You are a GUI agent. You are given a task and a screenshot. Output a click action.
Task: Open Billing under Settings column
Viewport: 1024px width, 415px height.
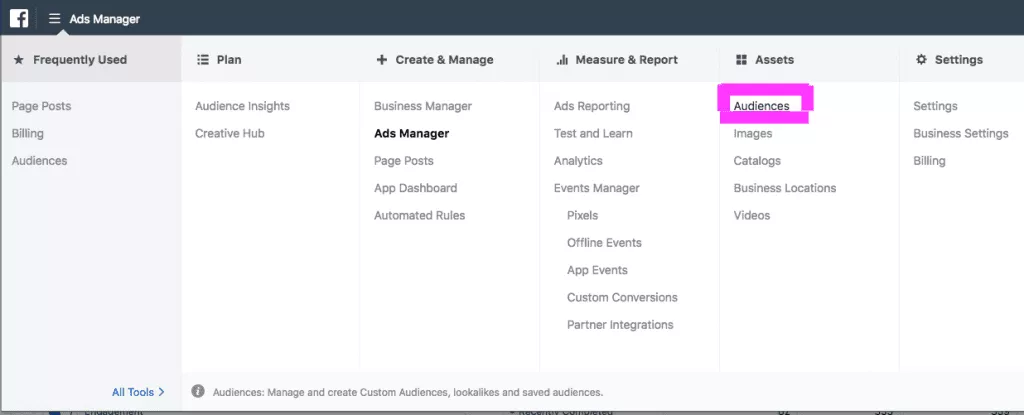click(x=929, y=161)
